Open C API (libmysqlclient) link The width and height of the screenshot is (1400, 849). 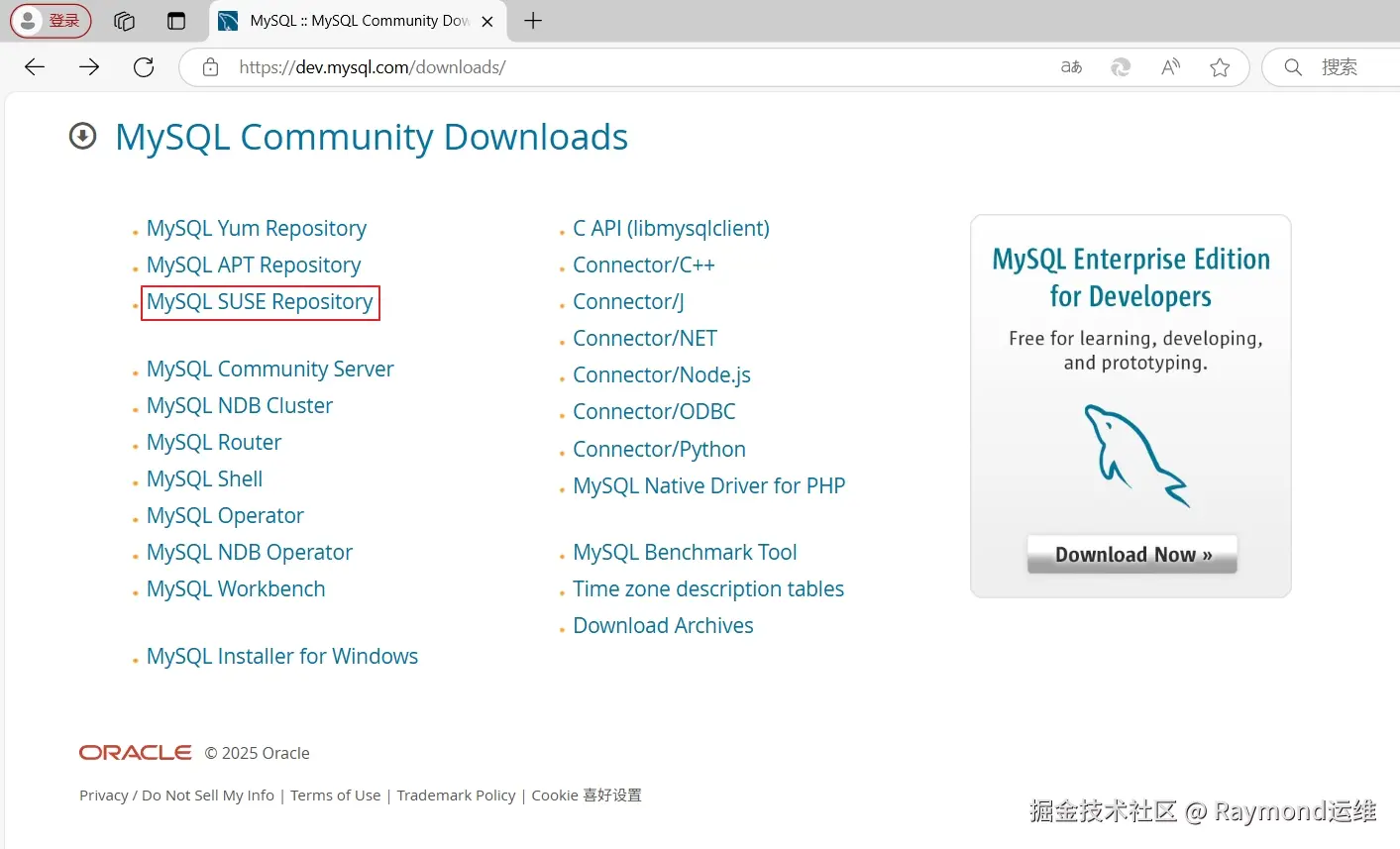click(x=671, y=228)
